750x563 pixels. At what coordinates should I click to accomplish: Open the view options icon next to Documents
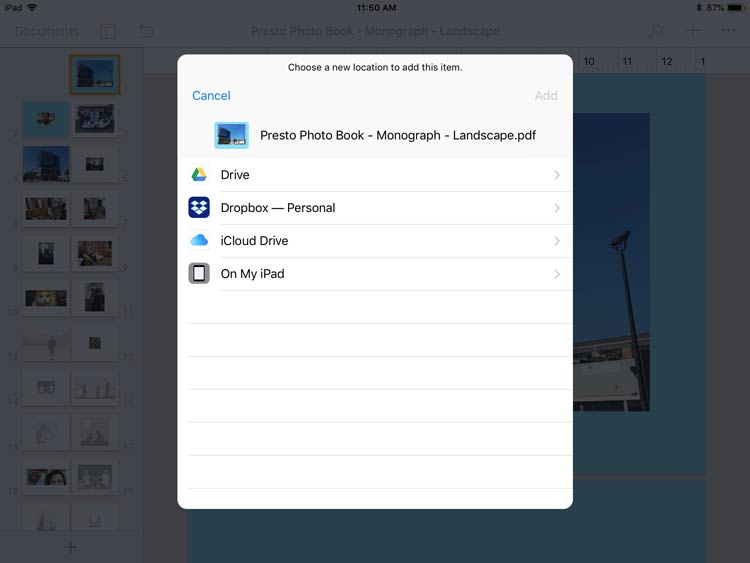pos(108,32)
